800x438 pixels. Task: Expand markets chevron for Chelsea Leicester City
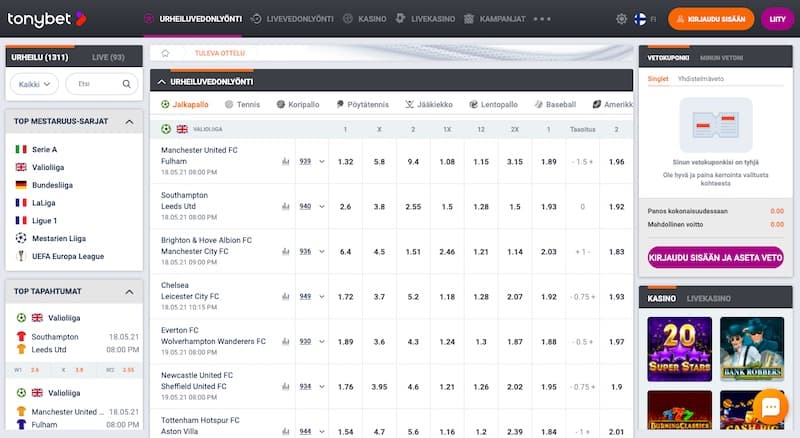coord(321,296)
